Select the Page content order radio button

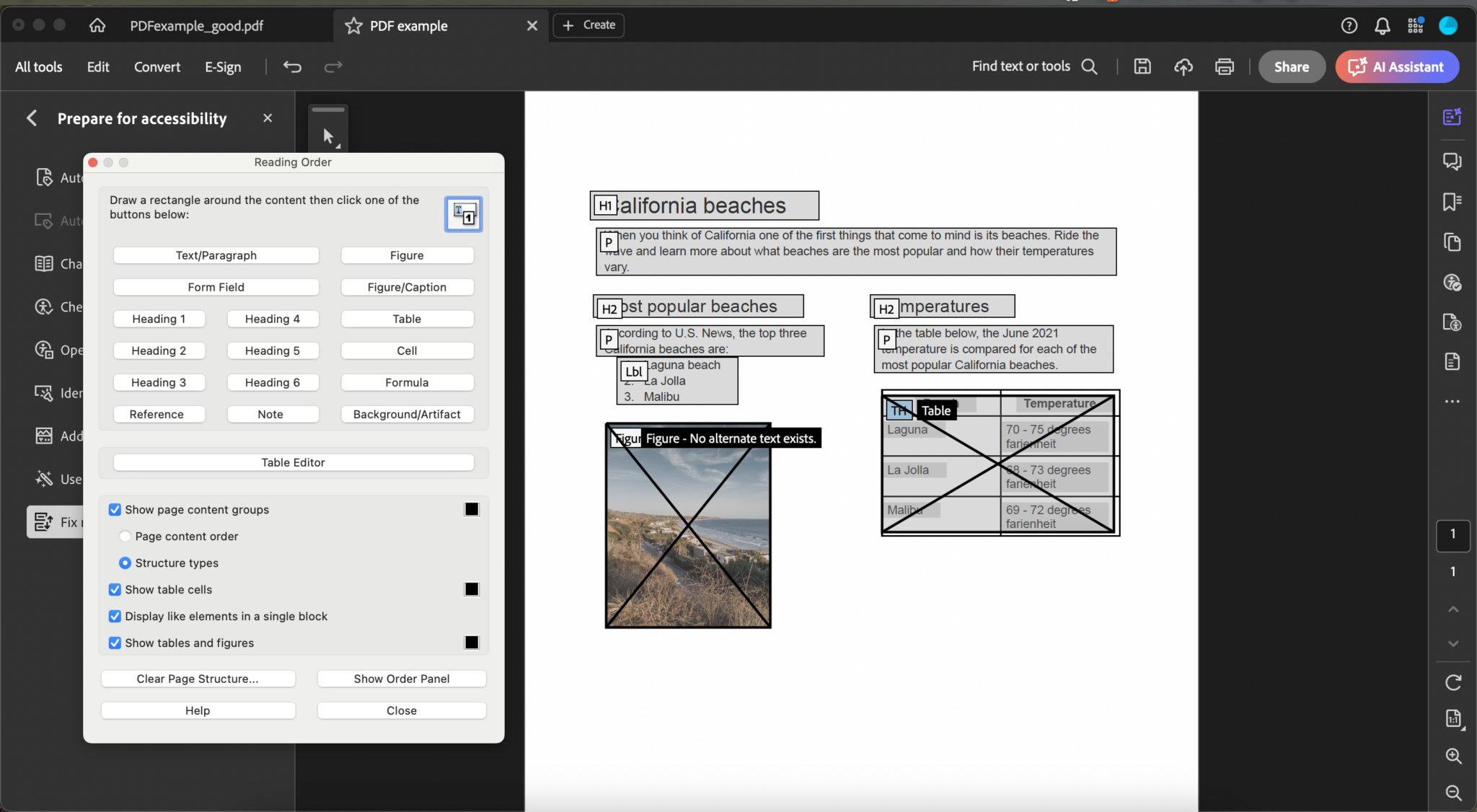pyautogui.click(x=125, y=536)
